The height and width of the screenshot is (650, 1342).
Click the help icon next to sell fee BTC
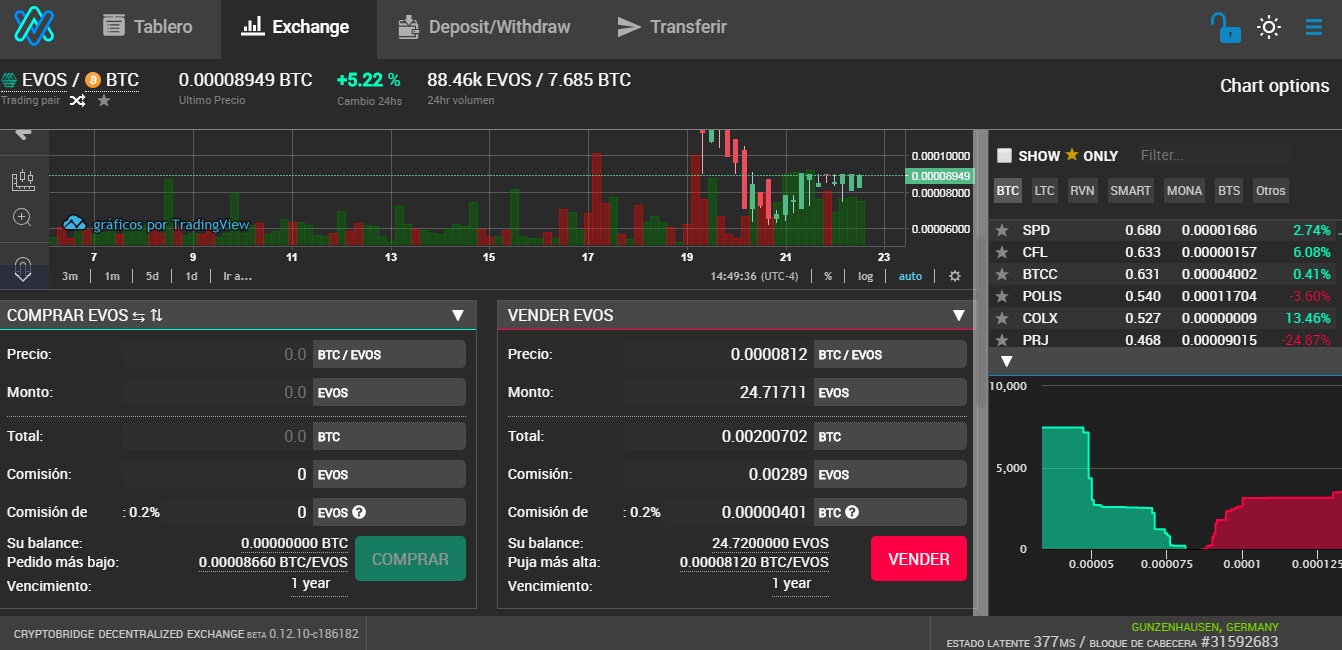coord(852,512)
